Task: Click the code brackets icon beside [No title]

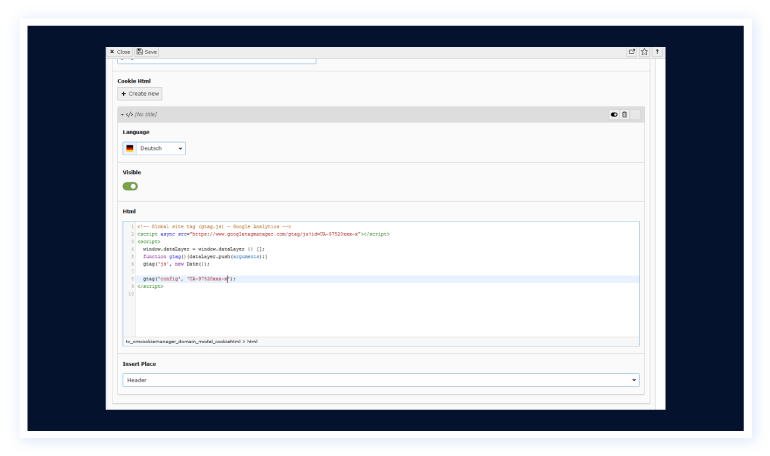Action: pos(129,115)
